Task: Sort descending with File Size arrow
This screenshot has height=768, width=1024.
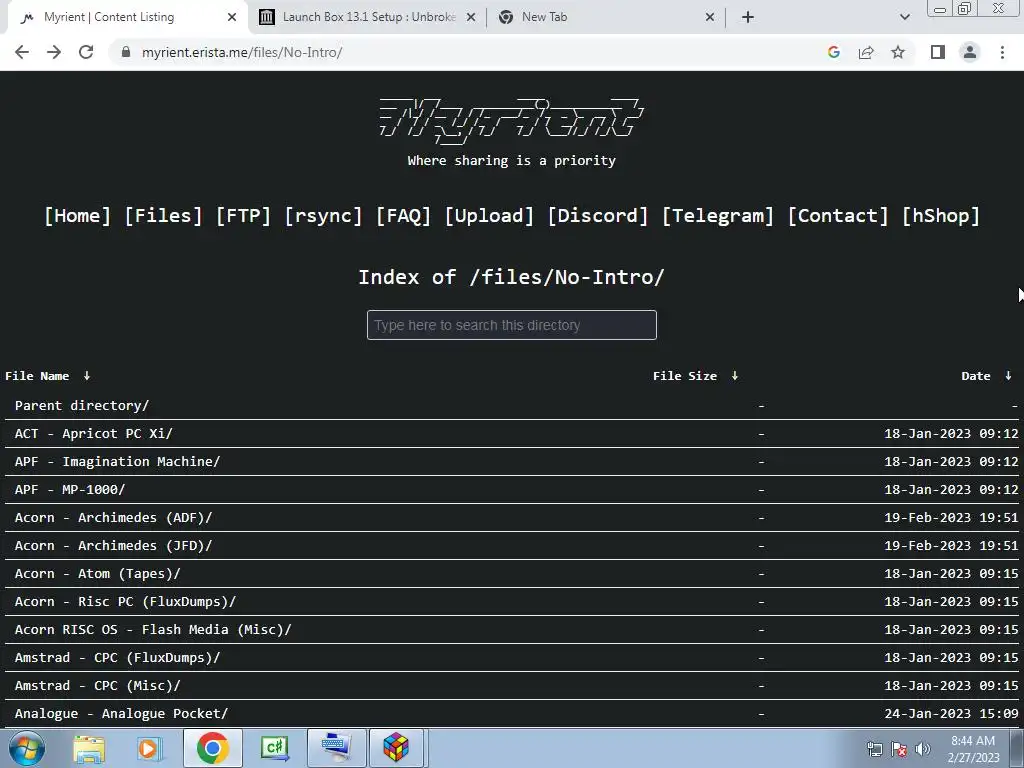Action: tap(734, 376)
